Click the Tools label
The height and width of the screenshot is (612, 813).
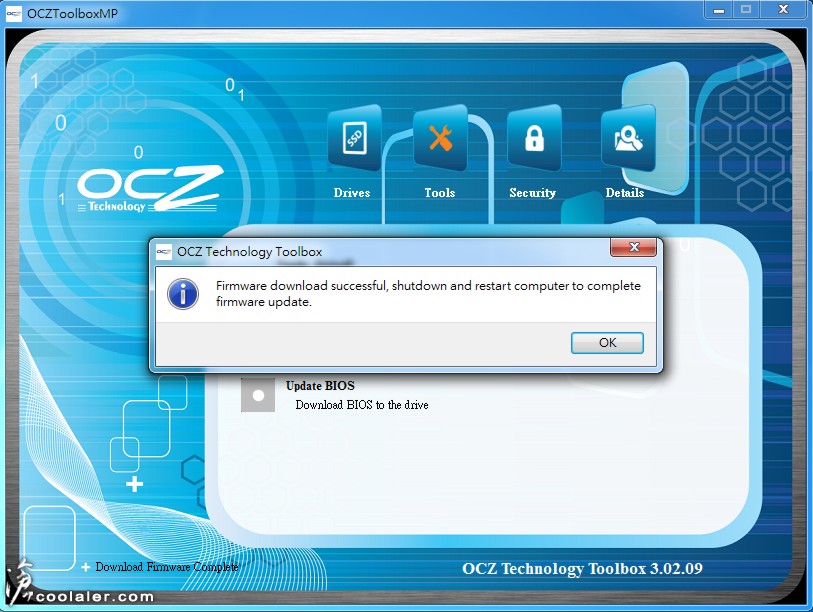(440, 193)
